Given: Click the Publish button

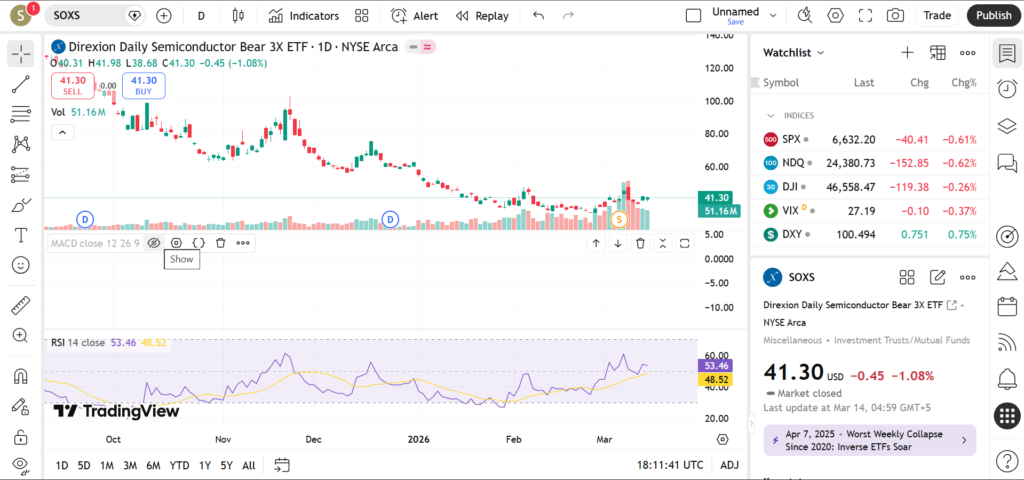Looking at the screenshot, I should coord(993,16).
